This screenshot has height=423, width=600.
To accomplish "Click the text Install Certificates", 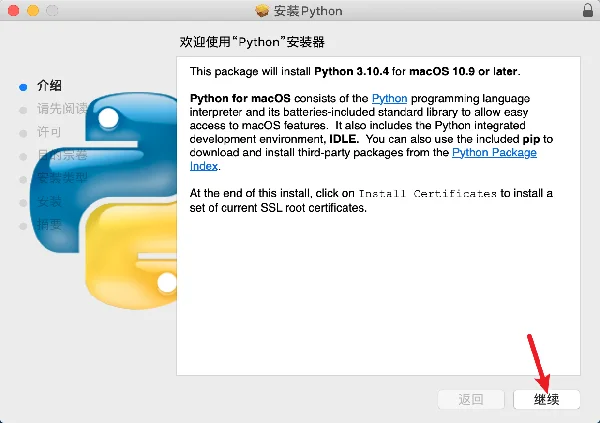I will (427, 194).
